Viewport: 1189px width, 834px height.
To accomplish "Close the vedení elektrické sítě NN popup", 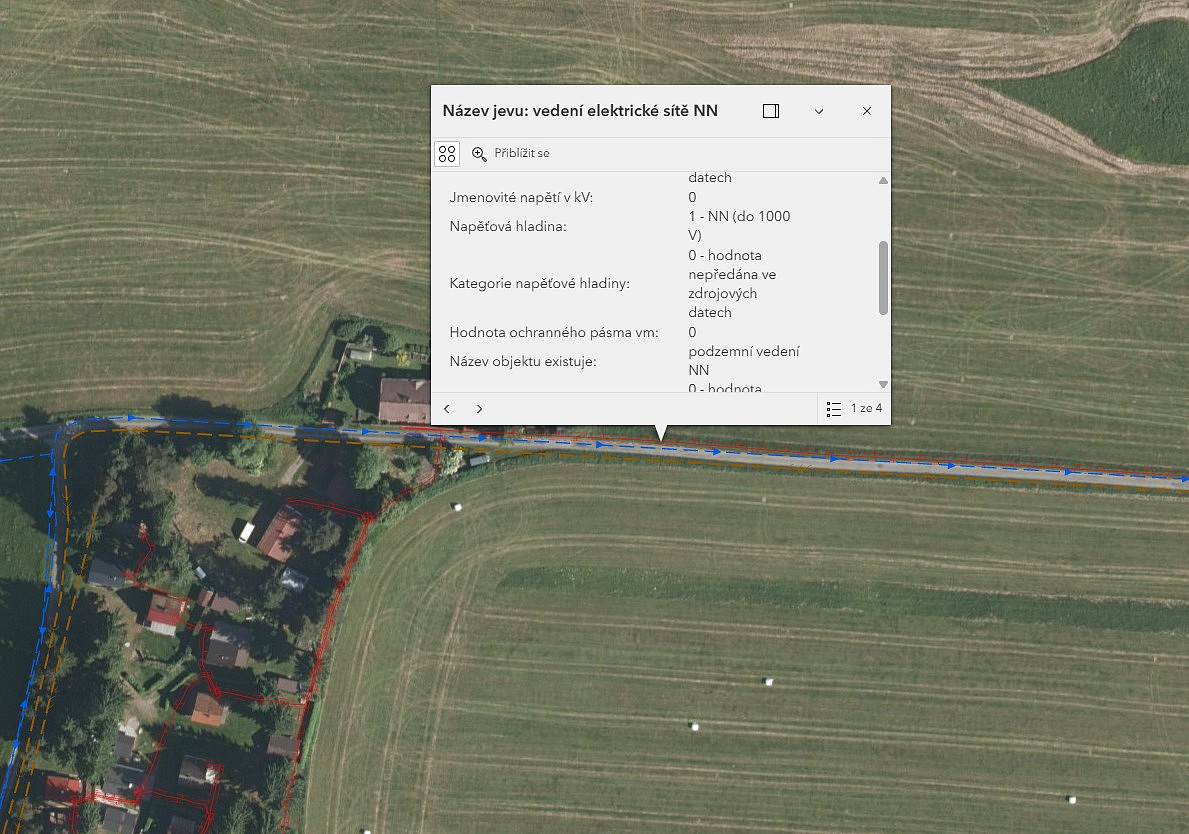I will 867,111.
